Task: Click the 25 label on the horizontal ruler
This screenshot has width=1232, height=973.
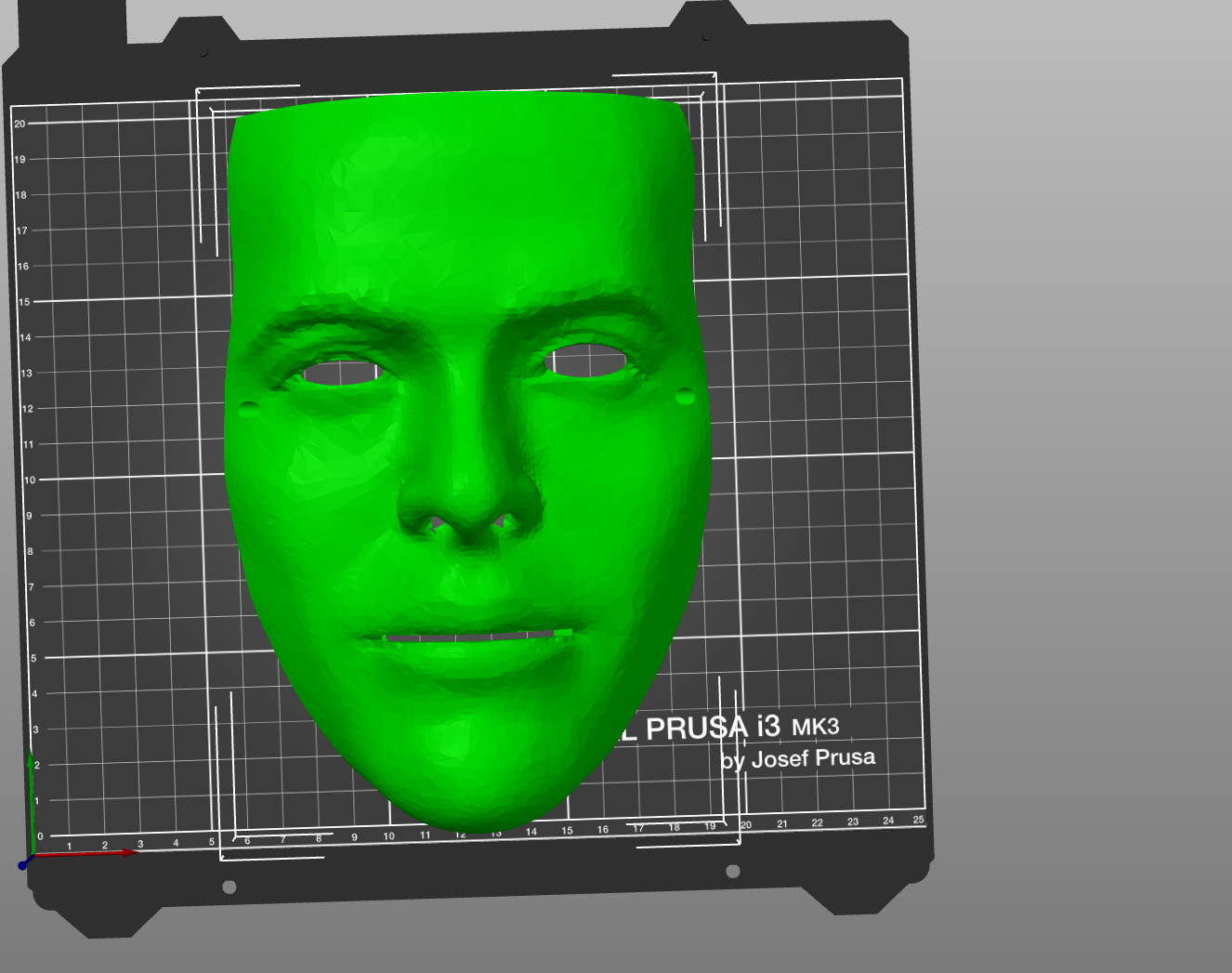Action: tap(918, 820)
